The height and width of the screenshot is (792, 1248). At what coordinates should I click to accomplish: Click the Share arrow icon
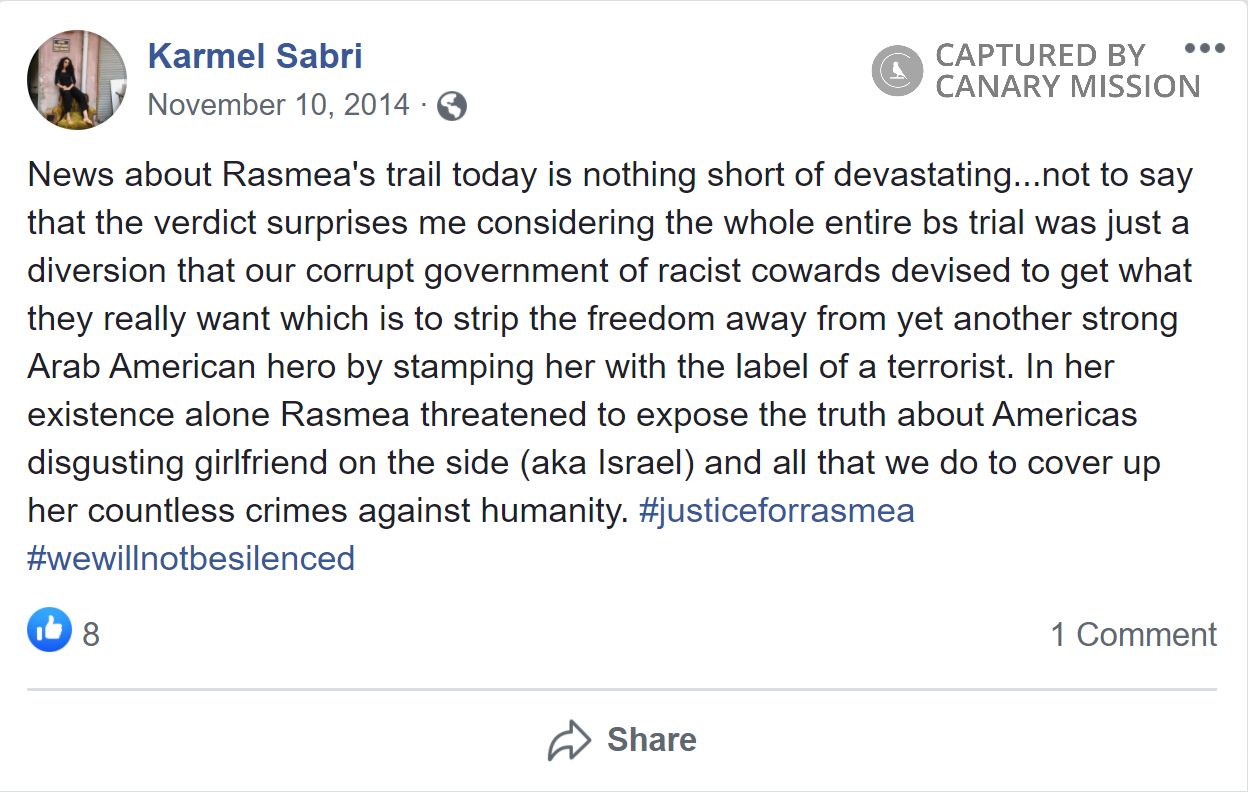pyautogui.click(x=570, y=741)
